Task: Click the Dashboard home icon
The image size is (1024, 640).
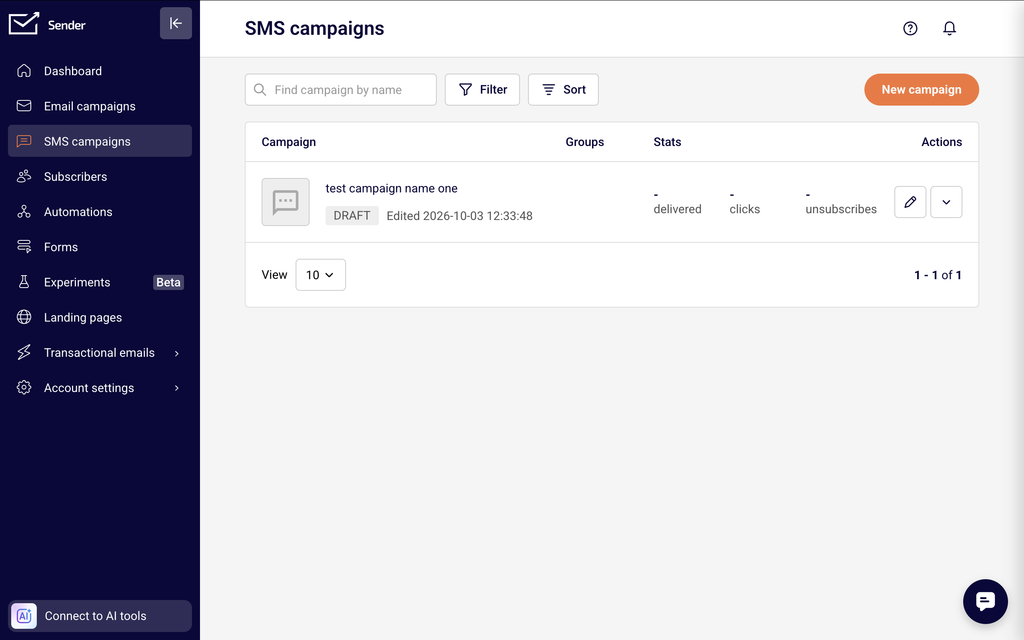Action: click(x=24, y=71)
